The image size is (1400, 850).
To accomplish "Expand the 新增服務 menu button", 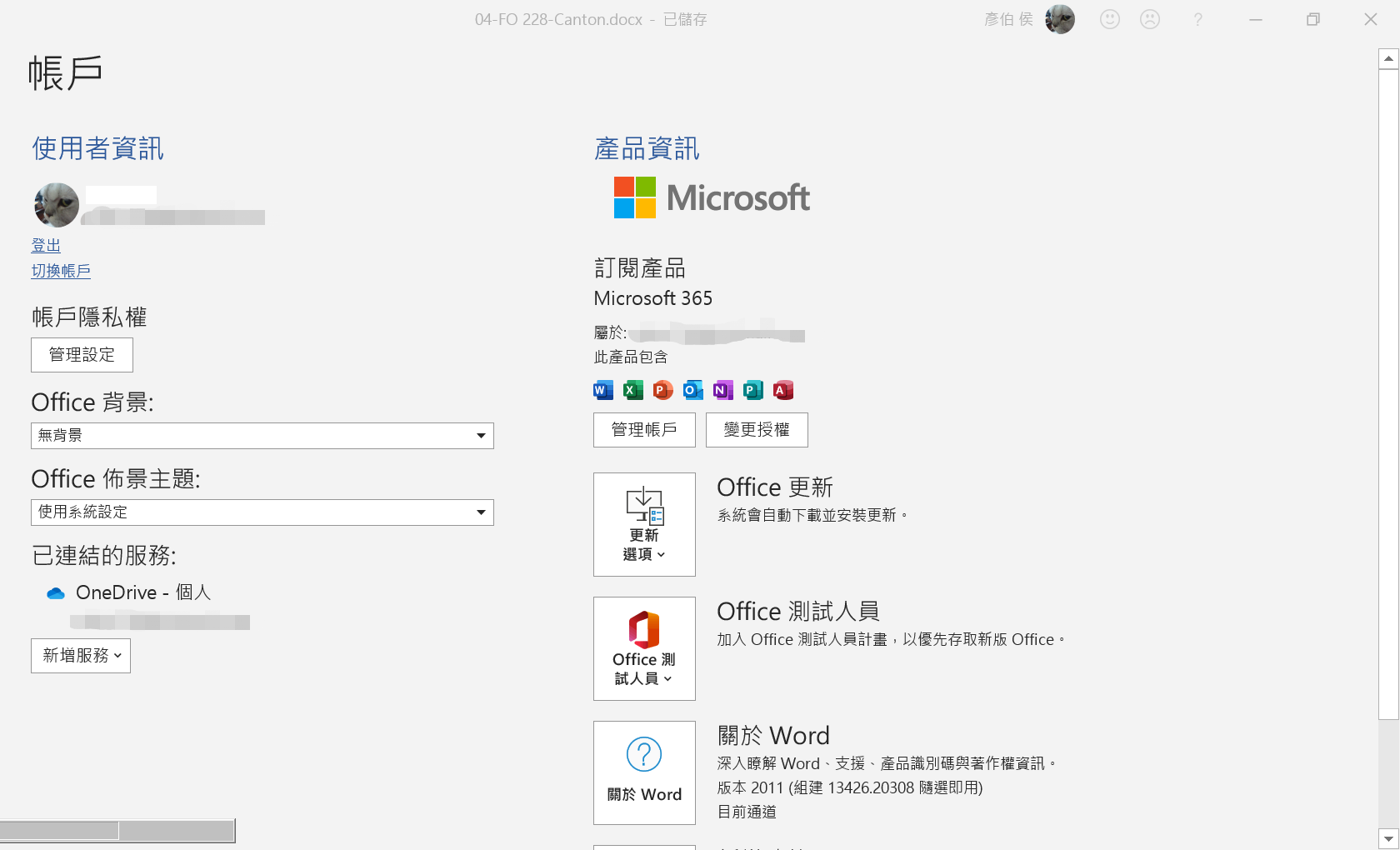I will point(81,656).
